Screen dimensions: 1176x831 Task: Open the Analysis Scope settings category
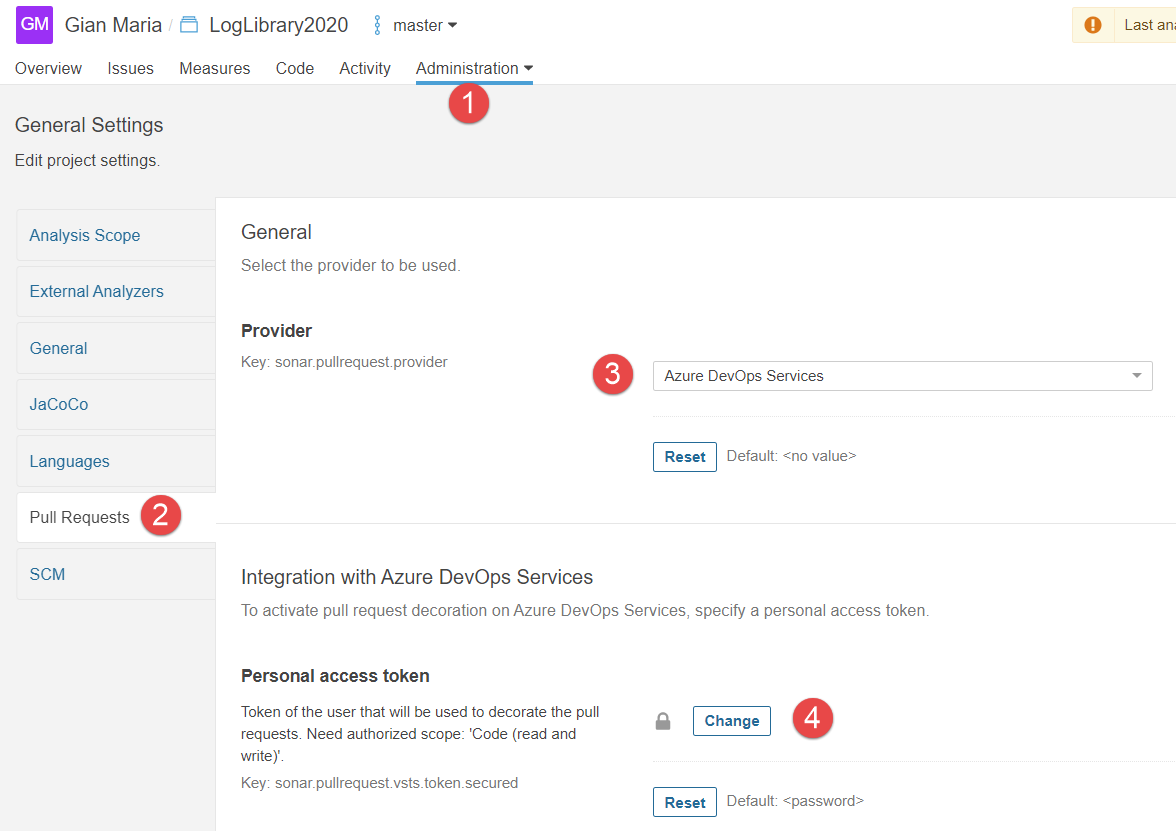click(85, 235)
